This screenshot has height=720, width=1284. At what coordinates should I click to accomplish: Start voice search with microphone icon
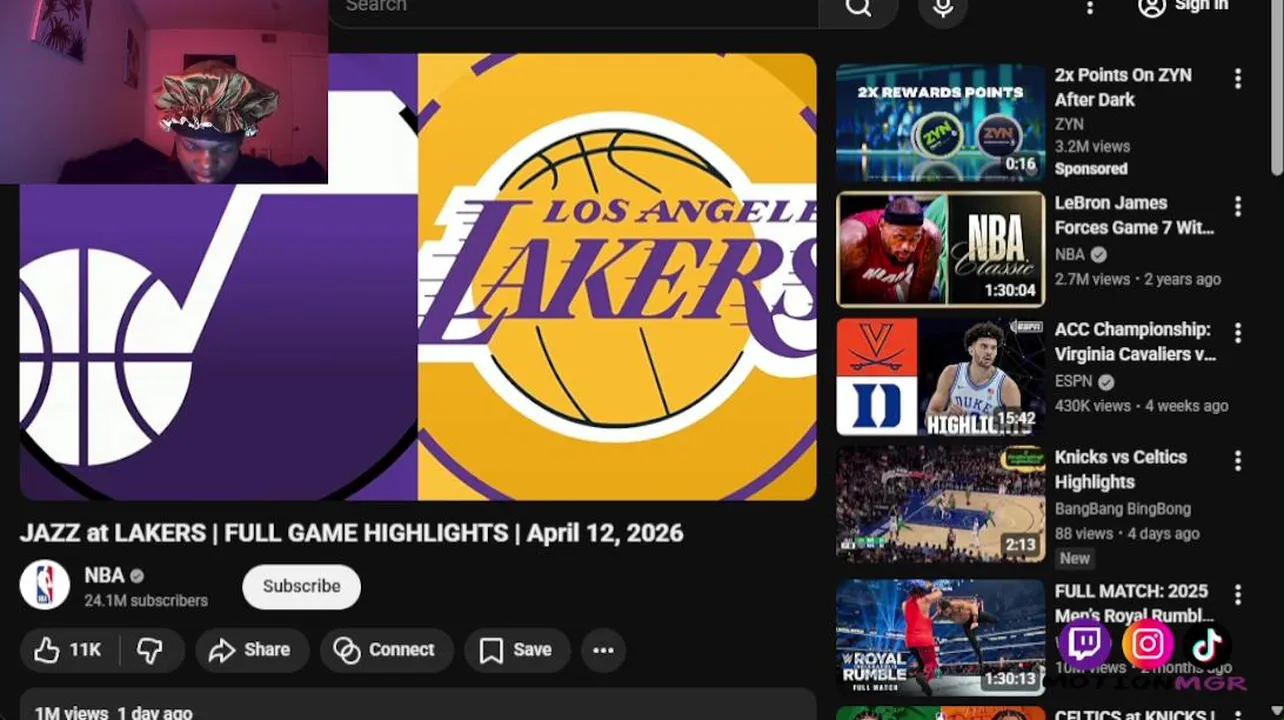[942, 8]
